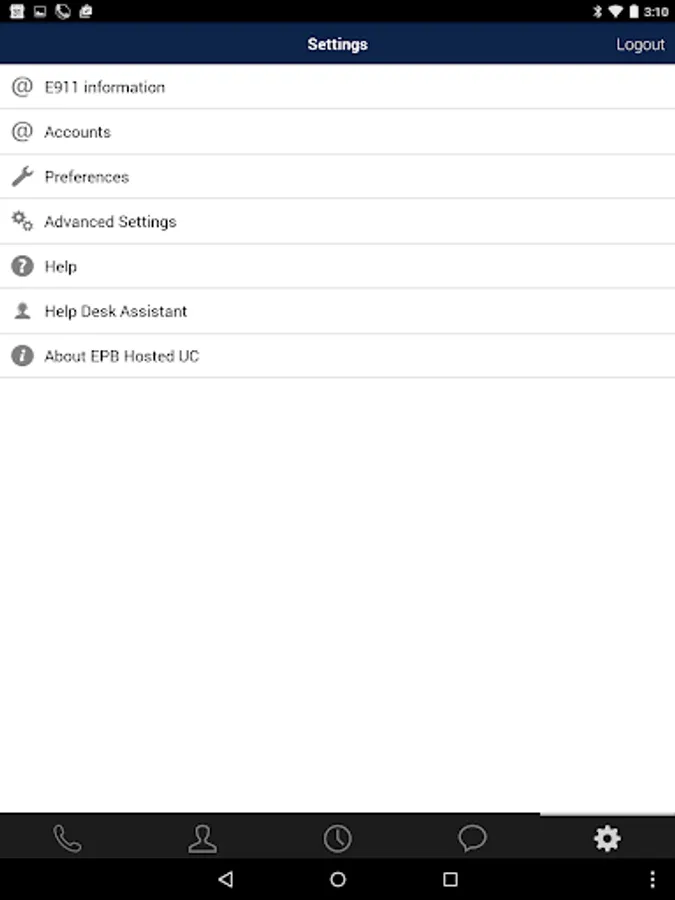
Task: Open call history clock icon
Action: [x=337, y=838]
